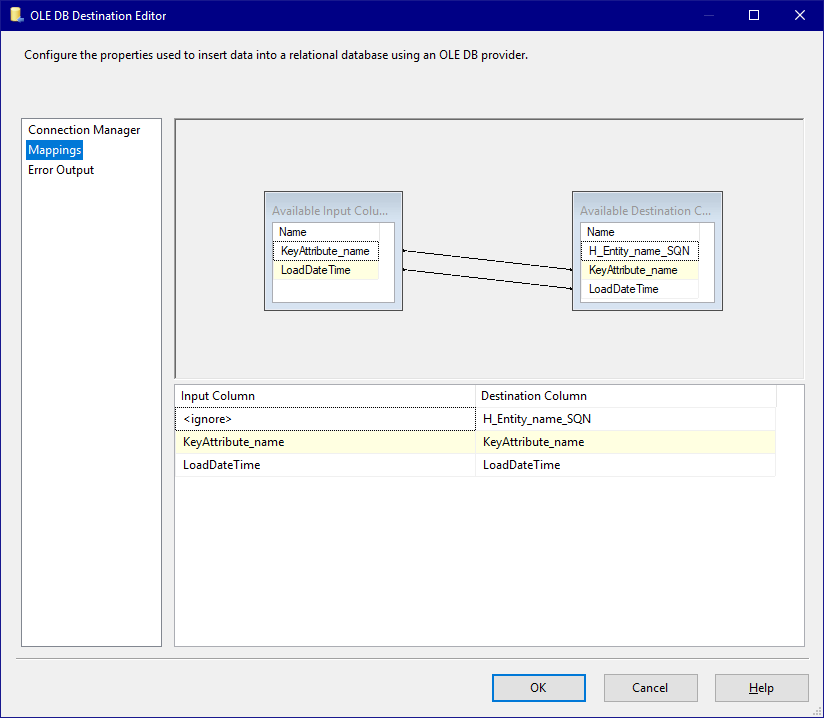
Task: Close the OLE DB Destination Editor
Action: click(x=800, y=15)
